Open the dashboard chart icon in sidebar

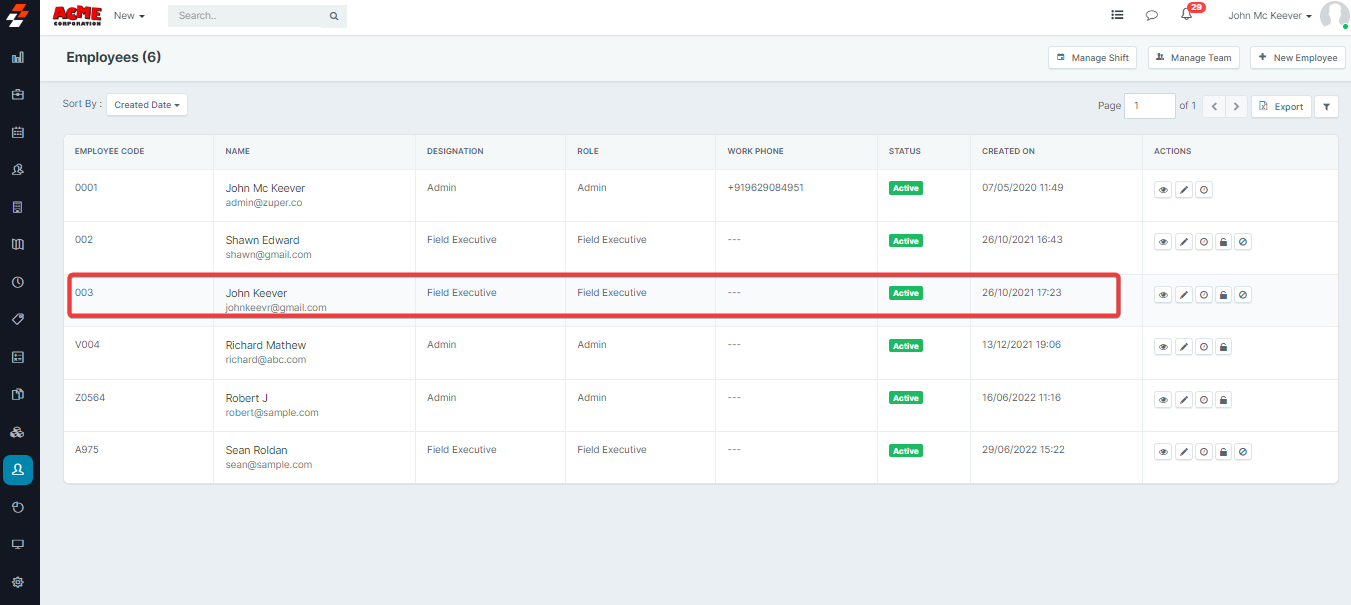coord(18,58)
